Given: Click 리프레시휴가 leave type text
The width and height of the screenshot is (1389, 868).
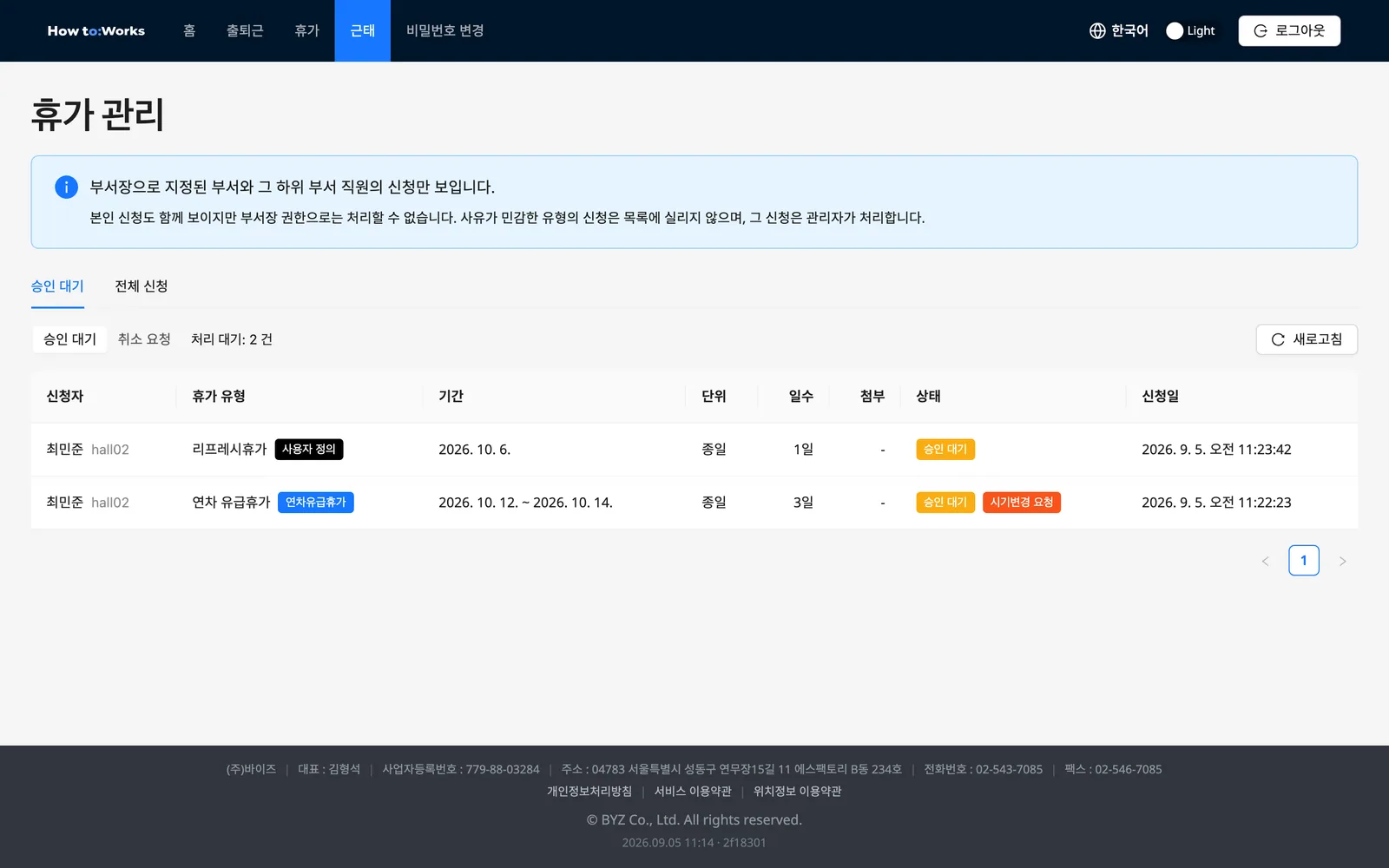Looking at the screenshot, I should [229, 449].
